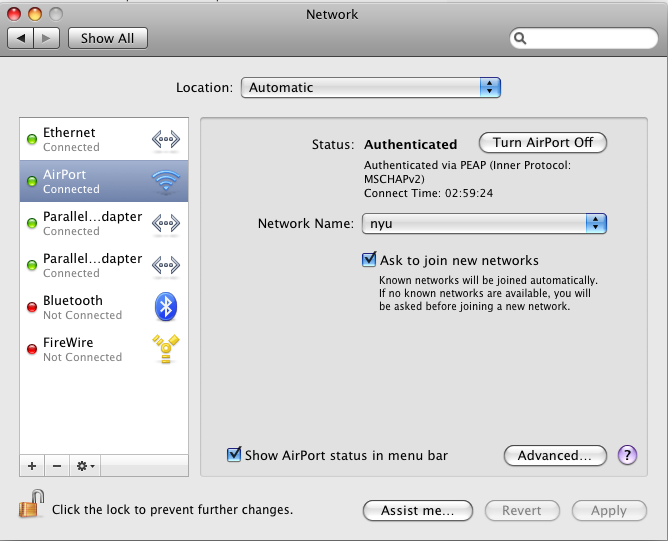The width and height of the screenshot is (668, 541).
Task: Open the Network Name dropdown showing nyu
Action: 484,224
